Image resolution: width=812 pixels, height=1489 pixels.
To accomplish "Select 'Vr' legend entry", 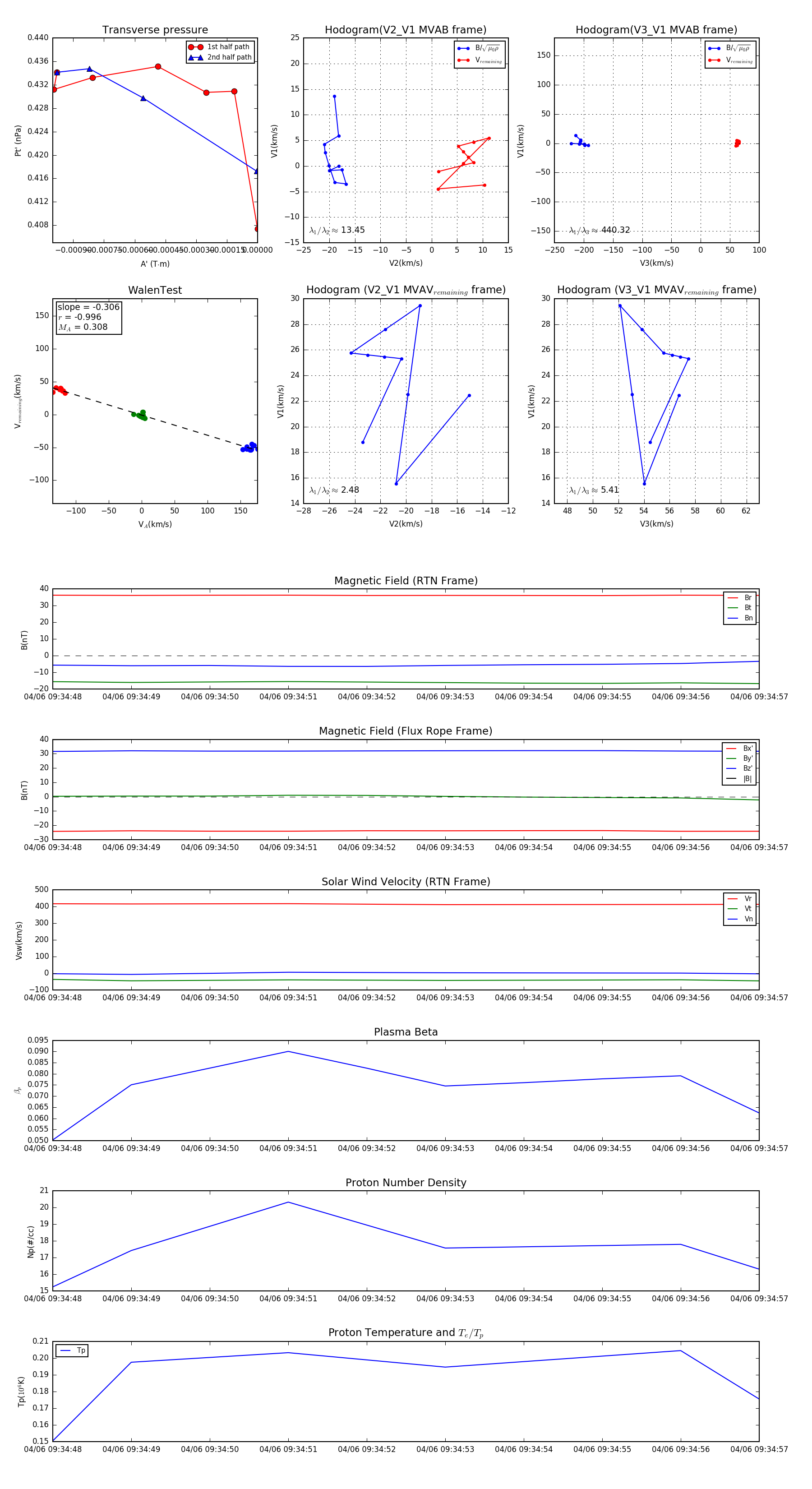I will pyautogui.click(x=740, y=899).
